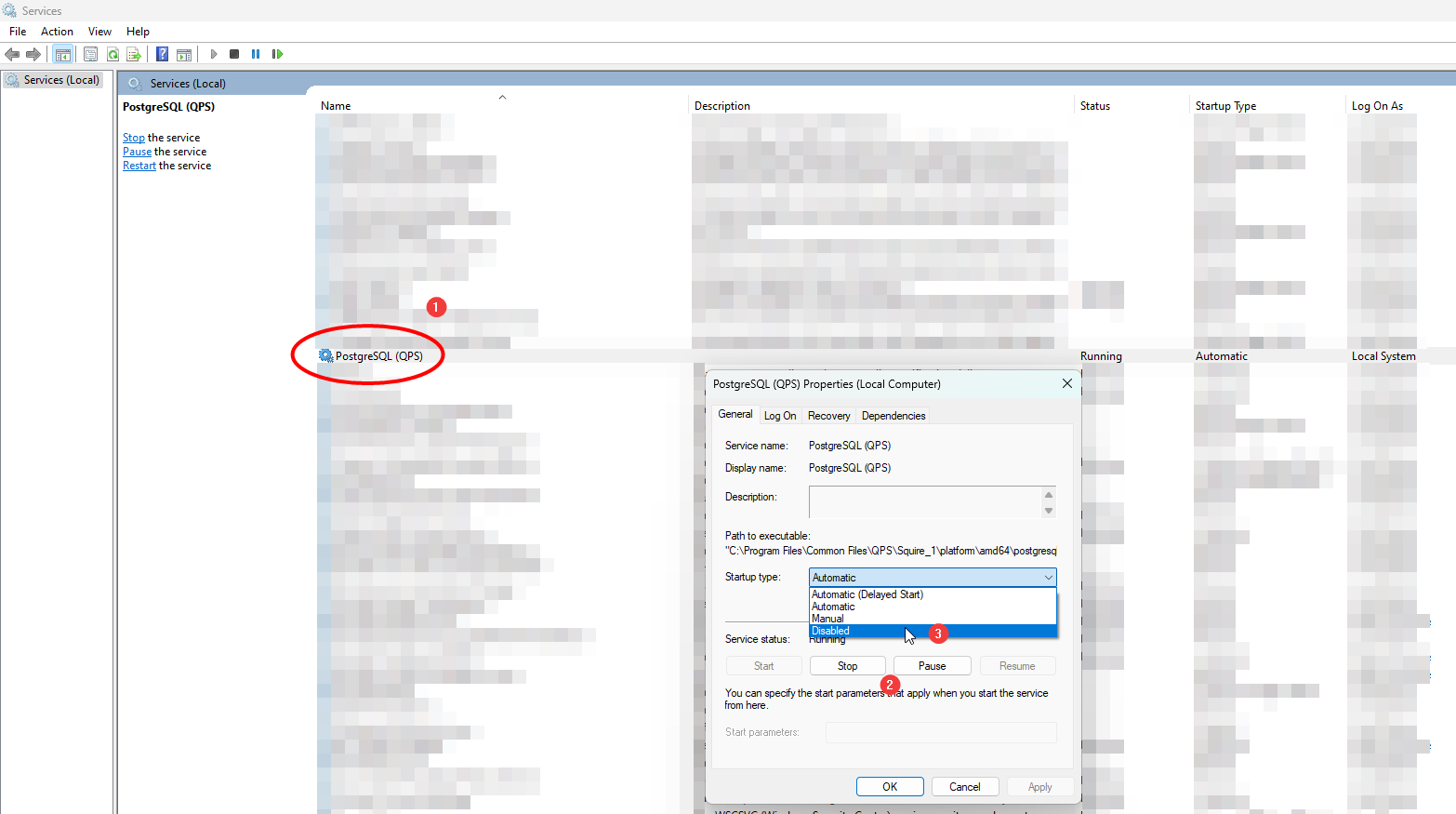Click the Apply button
The image size is (1456, 814).
click(1040, 787)
